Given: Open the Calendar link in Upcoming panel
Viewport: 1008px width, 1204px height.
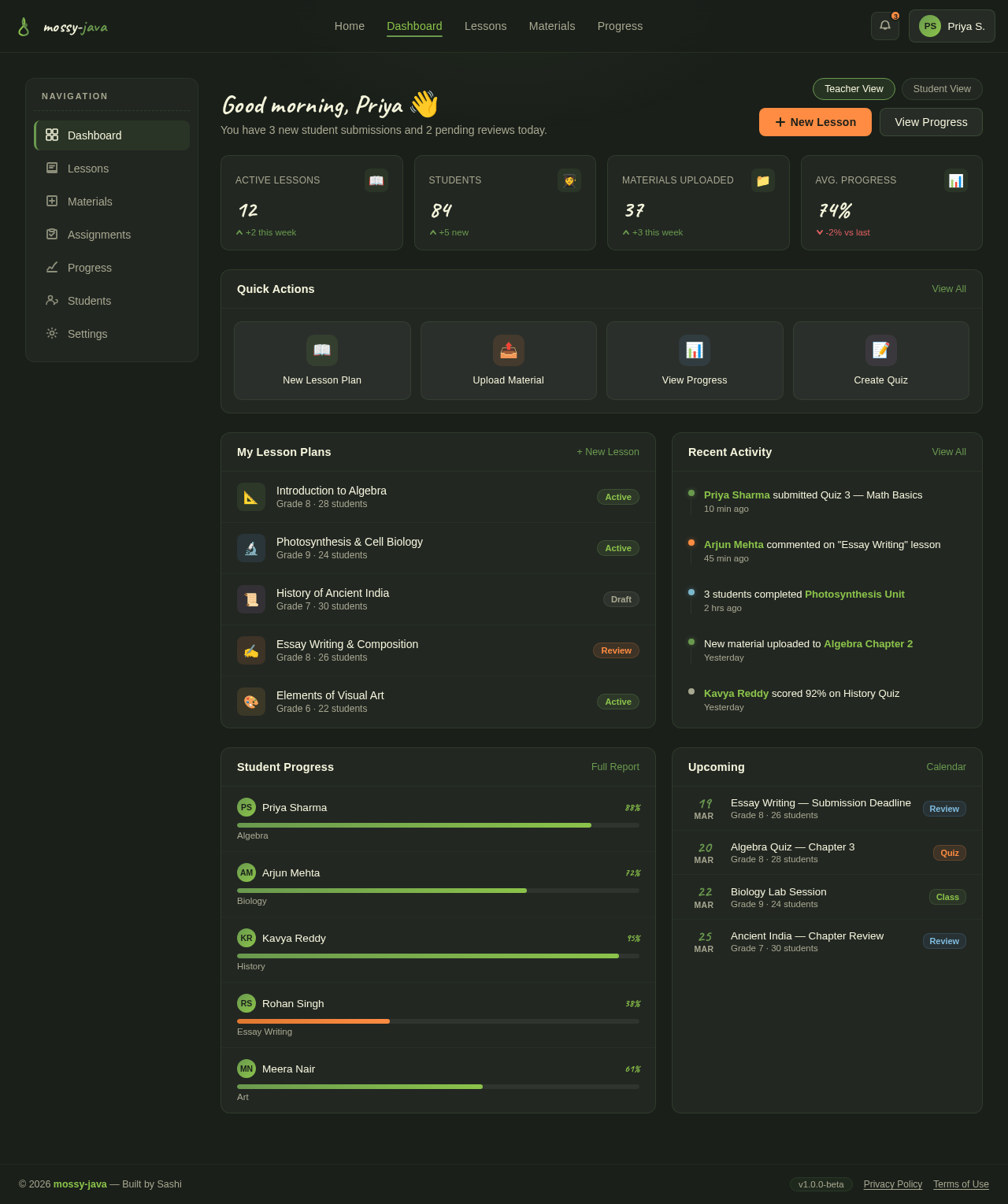Looking at the screenshot, I should [x=945, y=766].
